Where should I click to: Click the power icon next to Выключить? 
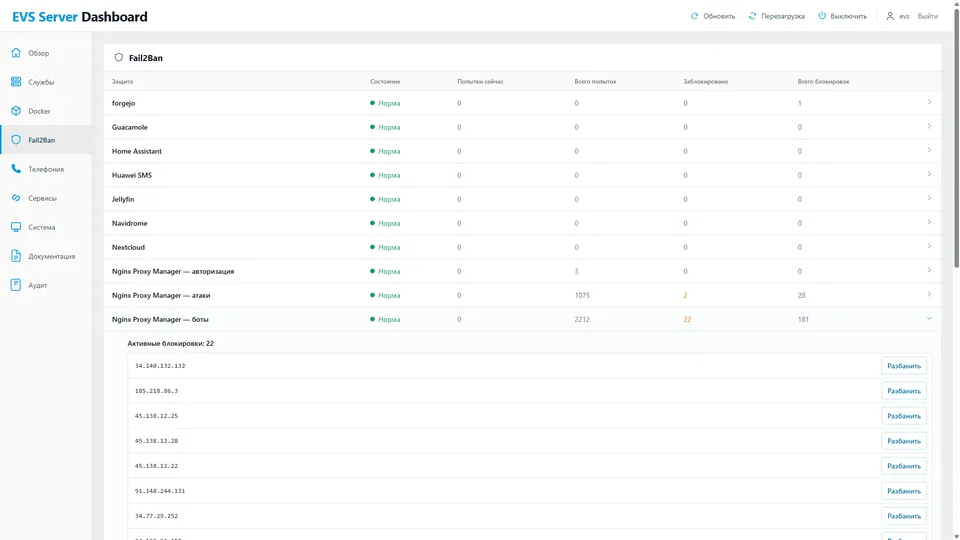(x=822, y=16)
